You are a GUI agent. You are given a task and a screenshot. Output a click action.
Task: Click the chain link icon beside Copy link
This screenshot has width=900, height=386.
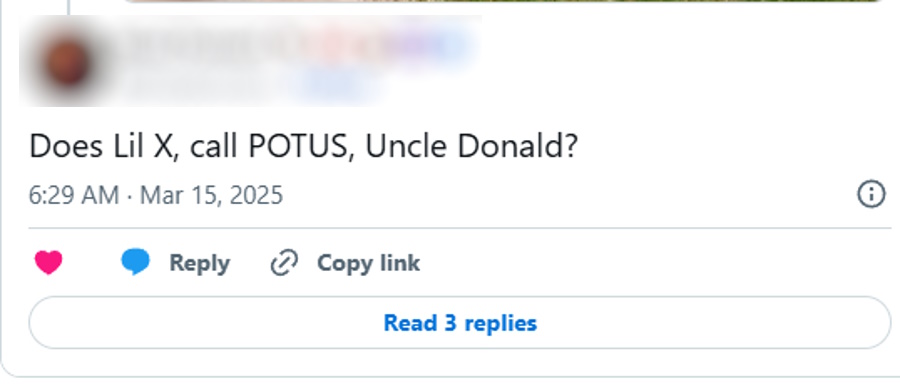coord(284,263)
